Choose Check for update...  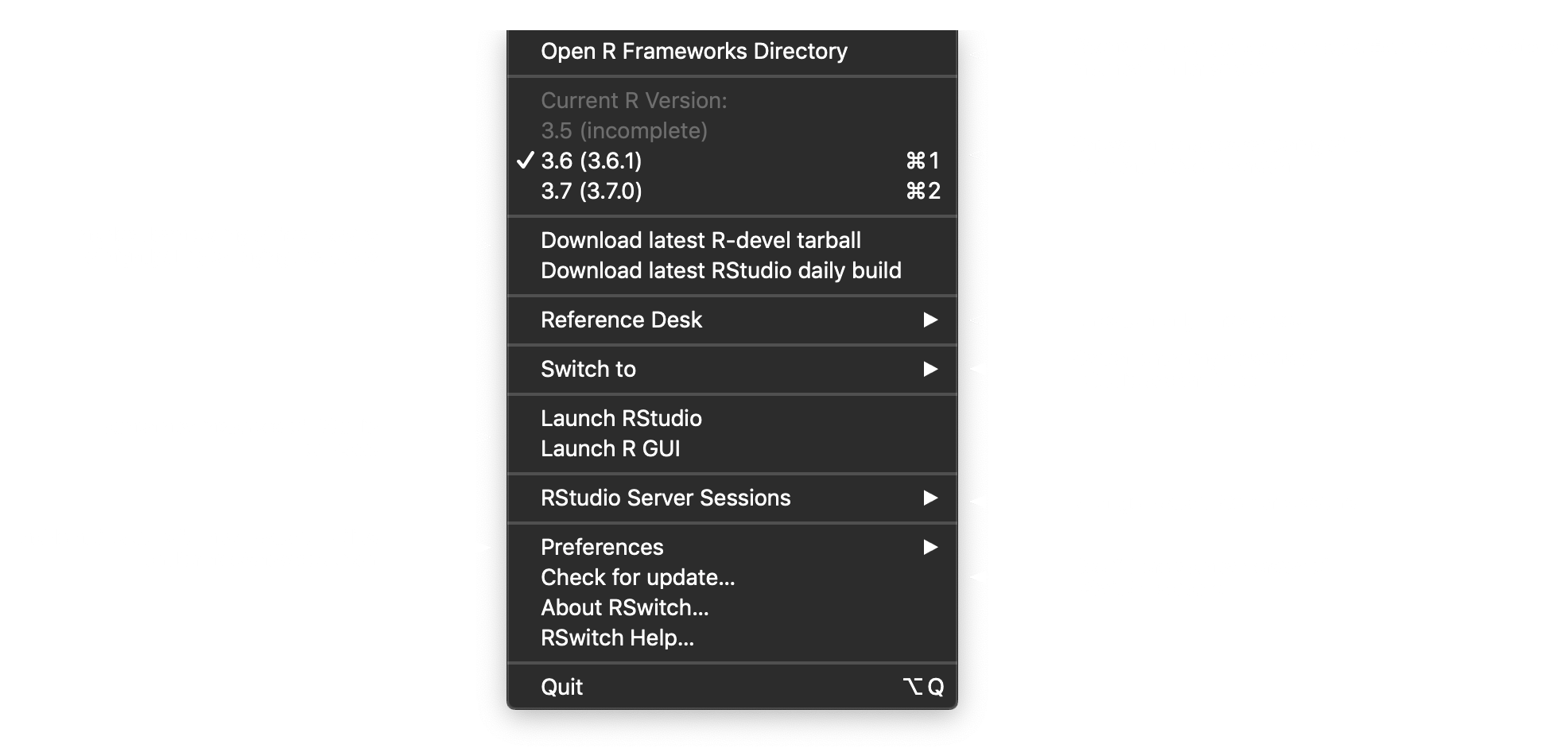coord(732,577)
